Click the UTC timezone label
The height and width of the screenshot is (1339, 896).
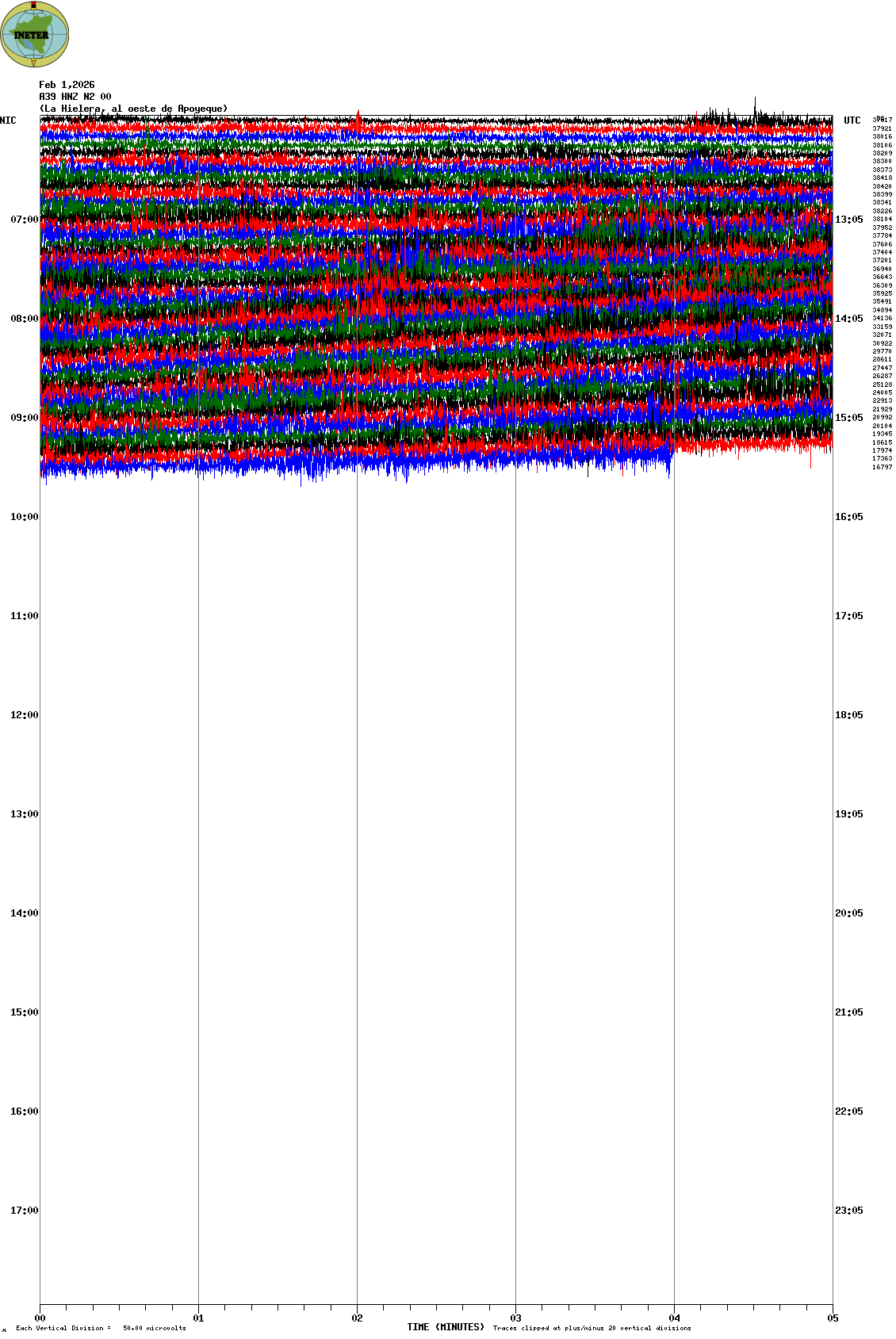coord(852,121)
